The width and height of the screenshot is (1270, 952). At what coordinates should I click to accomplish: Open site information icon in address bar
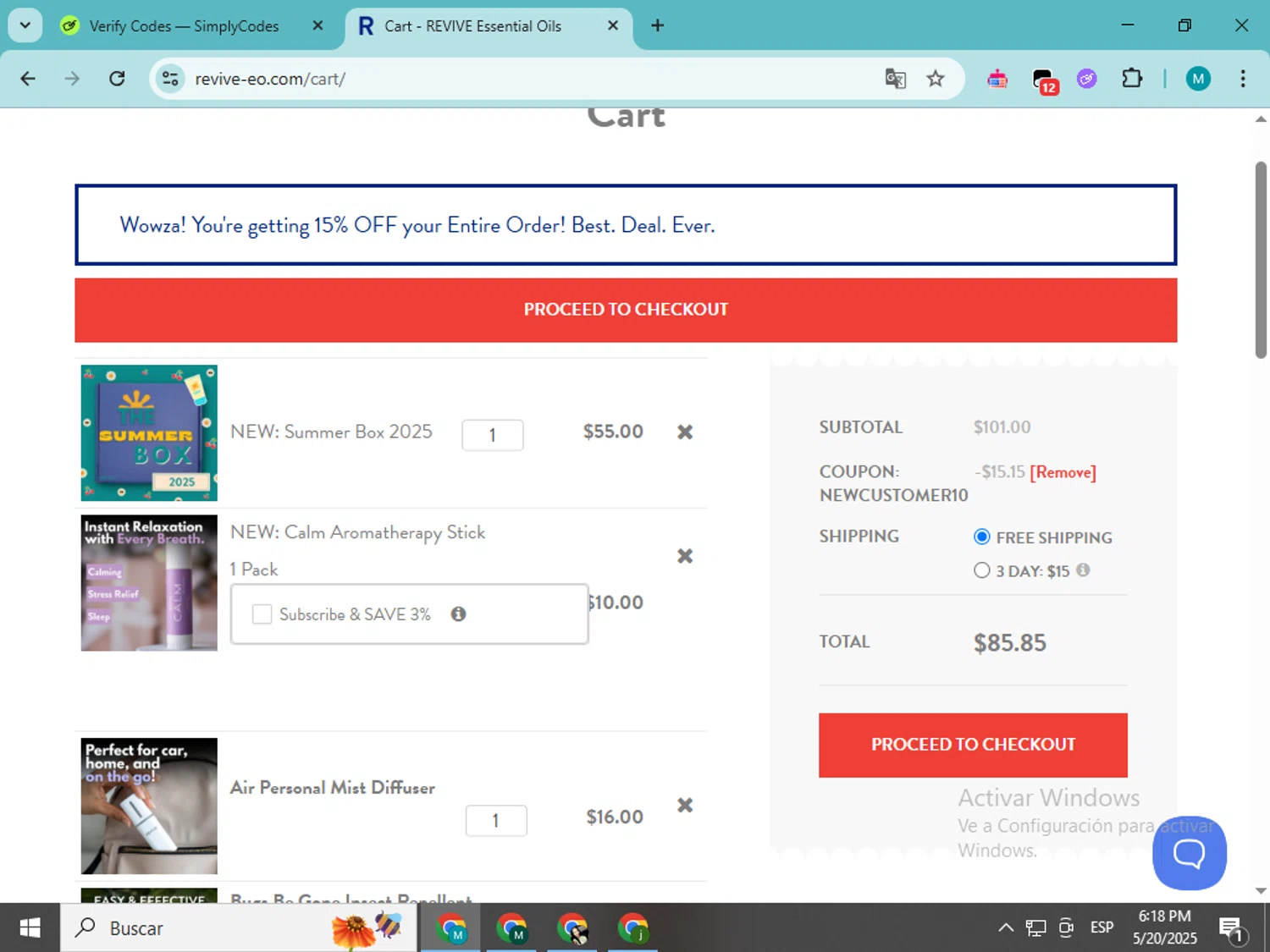click(x=170, y=79)
